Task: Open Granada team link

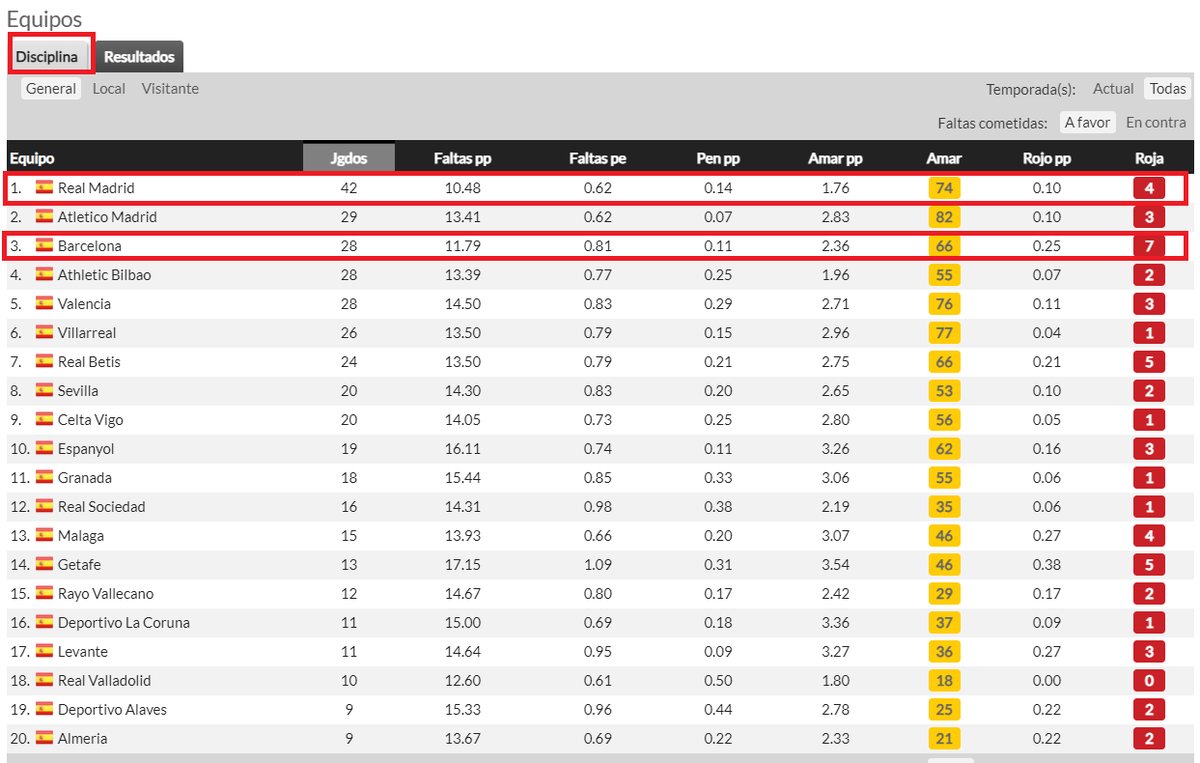Action: pos(85,478)
